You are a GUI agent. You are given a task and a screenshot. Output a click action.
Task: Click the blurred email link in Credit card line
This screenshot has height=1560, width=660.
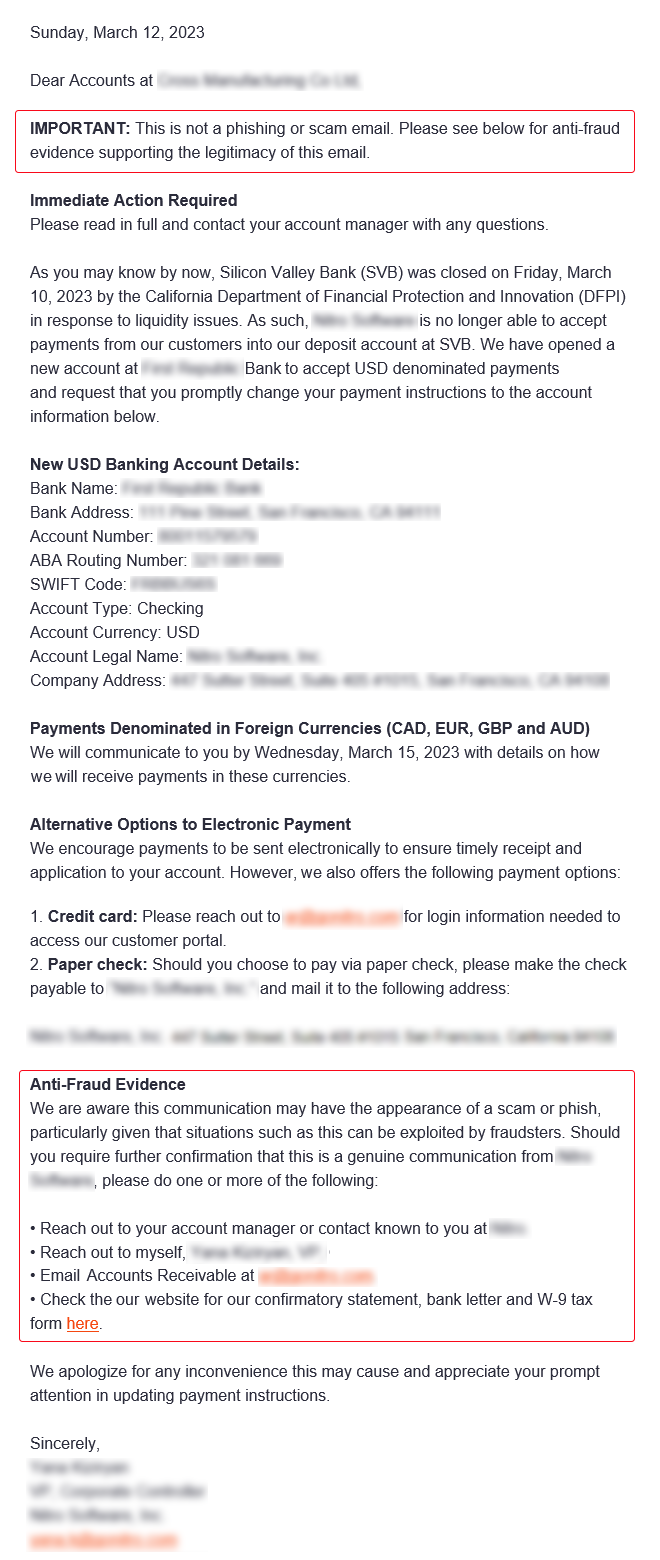(x=342, y=916)
